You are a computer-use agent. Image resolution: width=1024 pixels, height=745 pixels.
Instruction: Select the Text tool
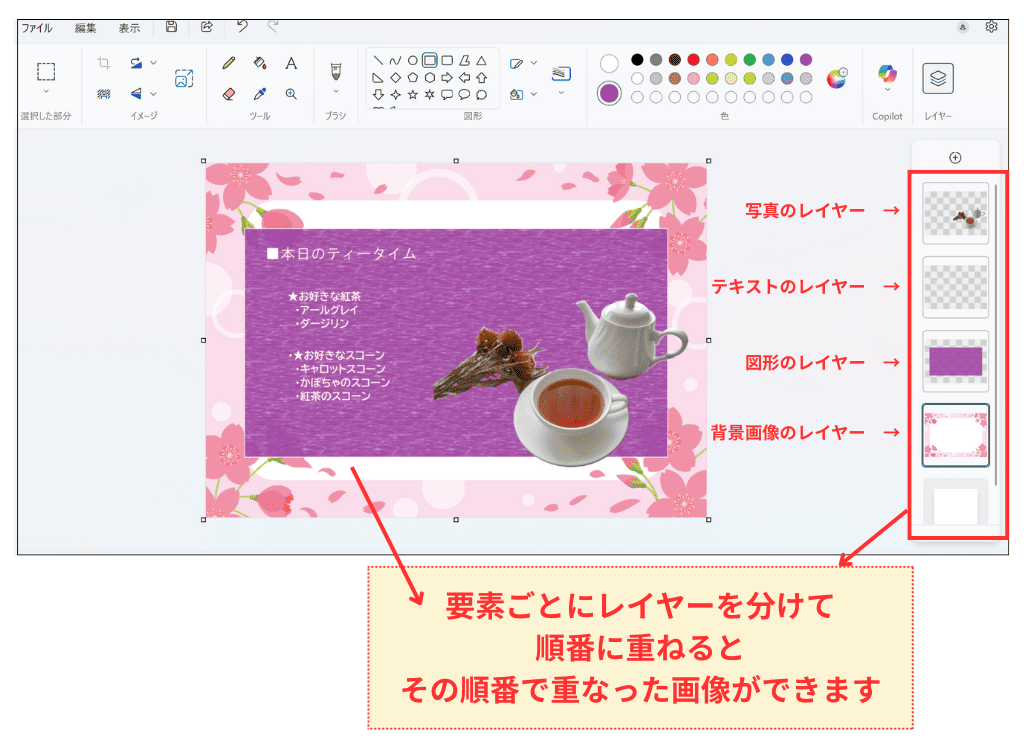(x=291, y=62)
